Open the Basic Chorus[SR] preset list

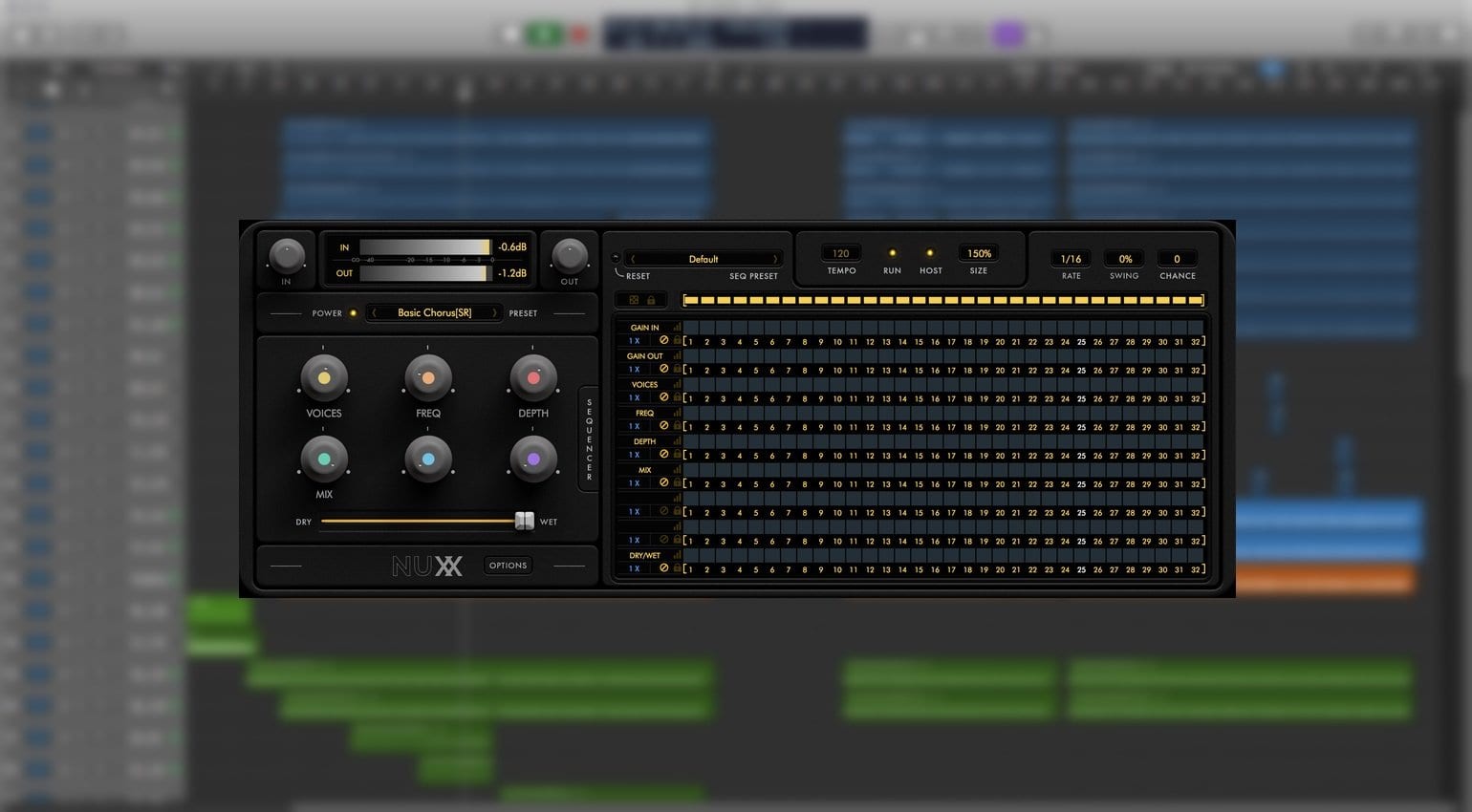coord(434,312)
